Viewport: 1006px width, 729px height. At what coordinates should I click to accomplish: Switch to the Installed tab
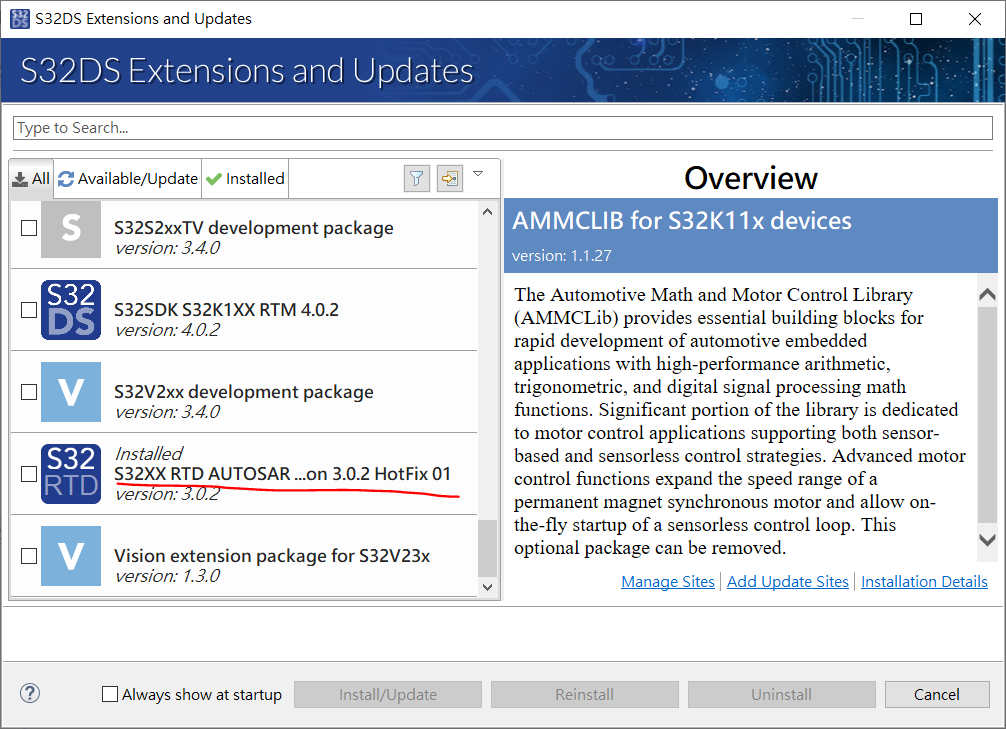(x=245, y=178)
